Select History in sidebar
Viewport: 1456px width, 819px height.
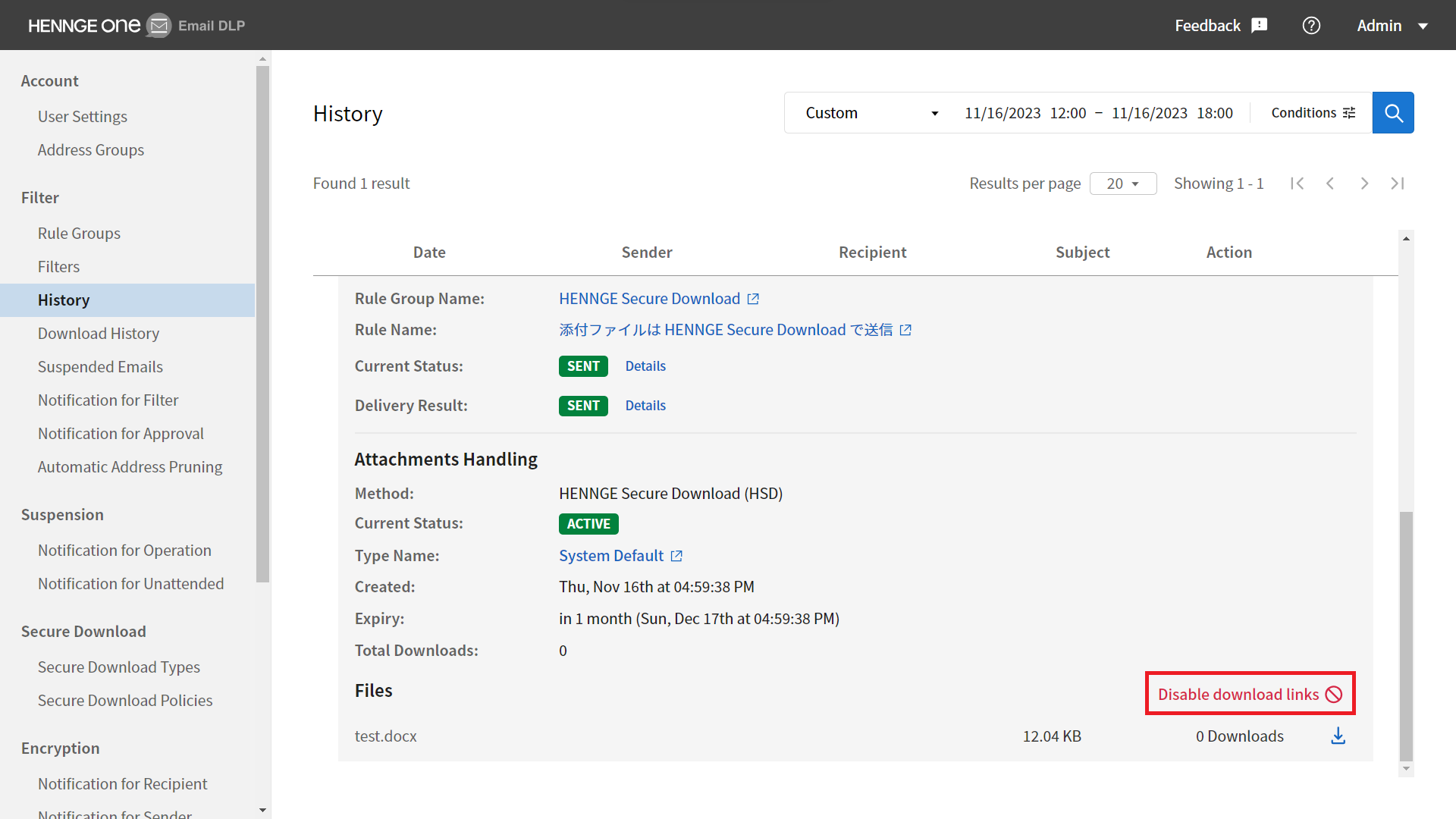(127, 300)
